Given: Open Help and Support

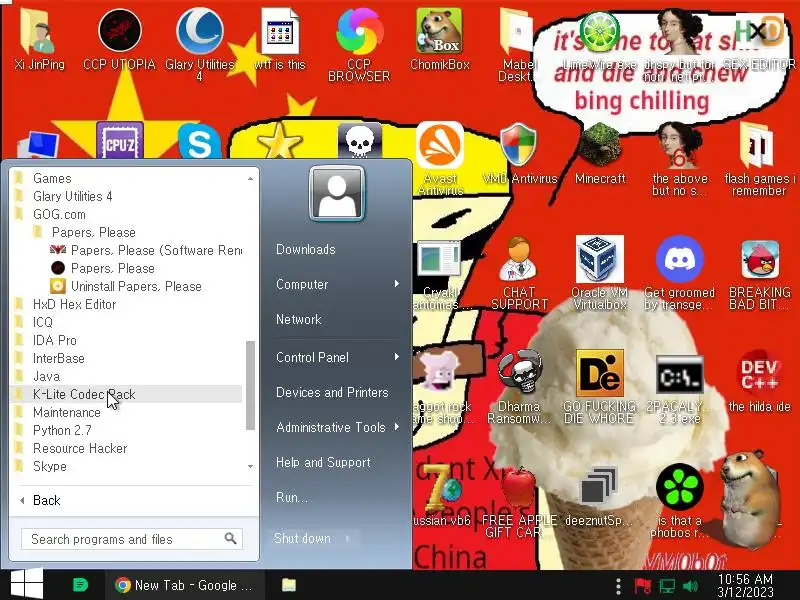Looking at the screenshot, I should [x=323, y=462].
